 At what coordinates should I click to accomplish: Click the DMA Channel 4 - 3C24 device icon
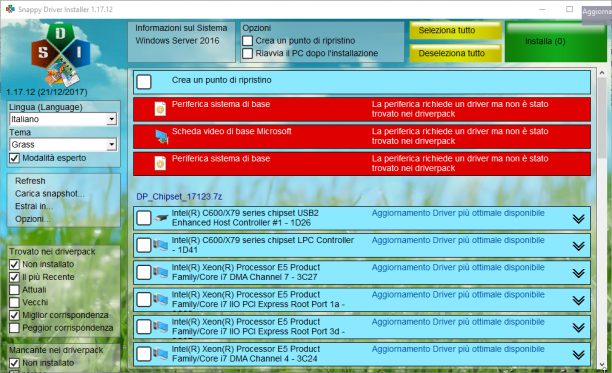pyautogui.click(x=160, y=354)
